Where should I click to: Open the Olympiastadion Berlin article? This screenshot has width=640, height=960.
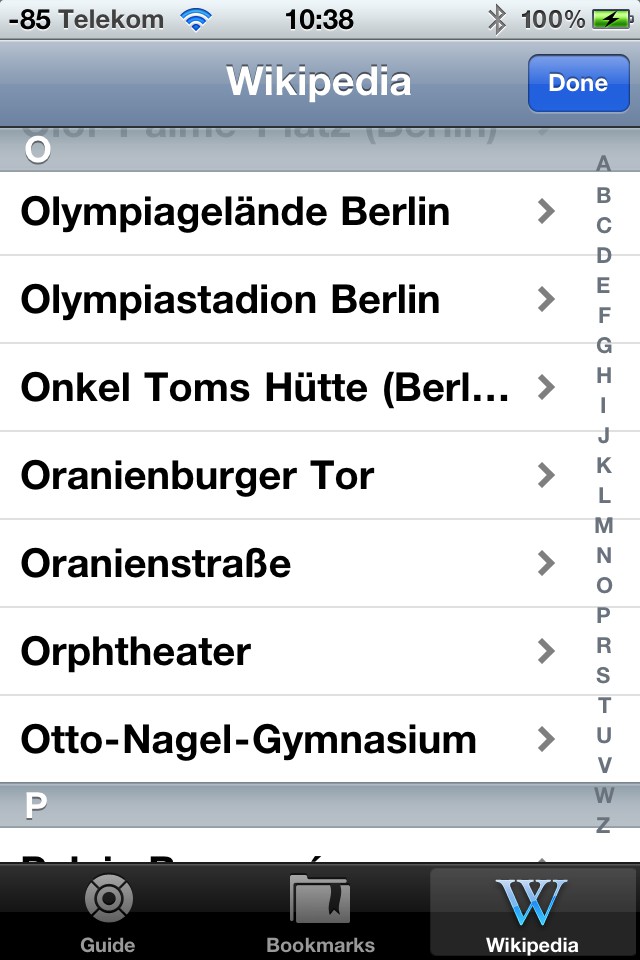[x=230, y=299]
